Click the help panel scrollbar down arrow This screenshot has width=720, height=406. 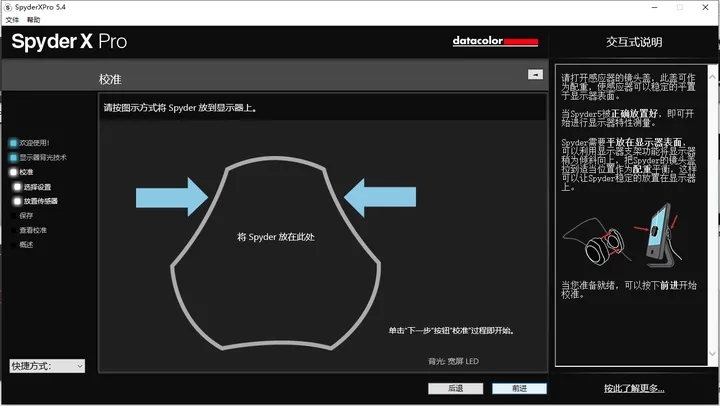(713, 353)
